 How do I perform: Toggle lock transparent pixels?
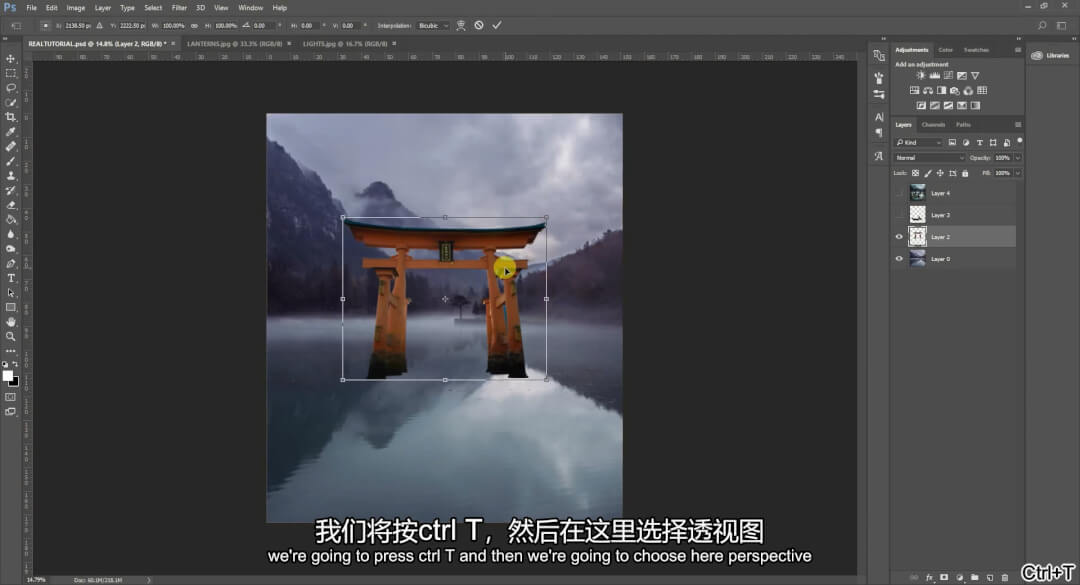coord(915,174)
